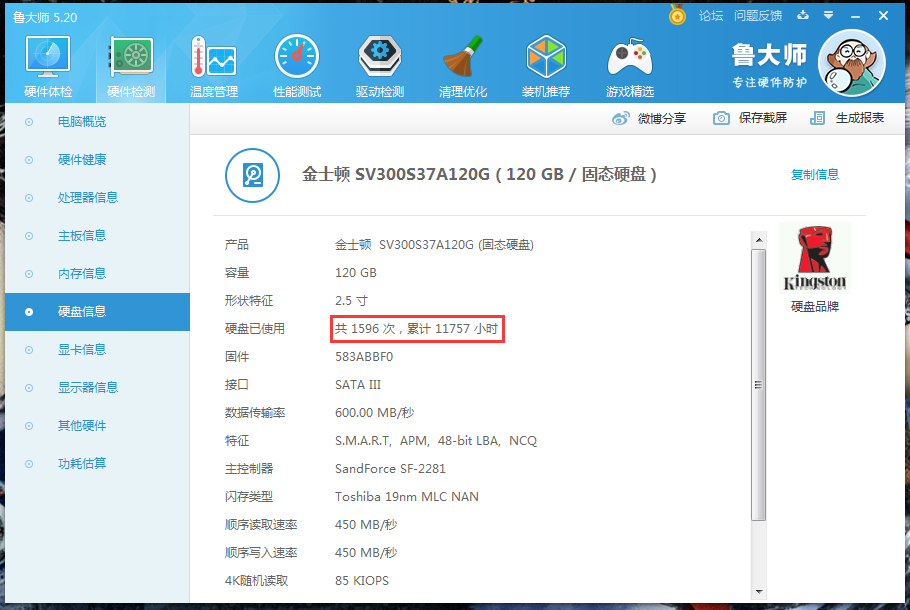Click the gold medal badge icon
910x610 pixels.
pyautogui.click(x=677, y=16)
